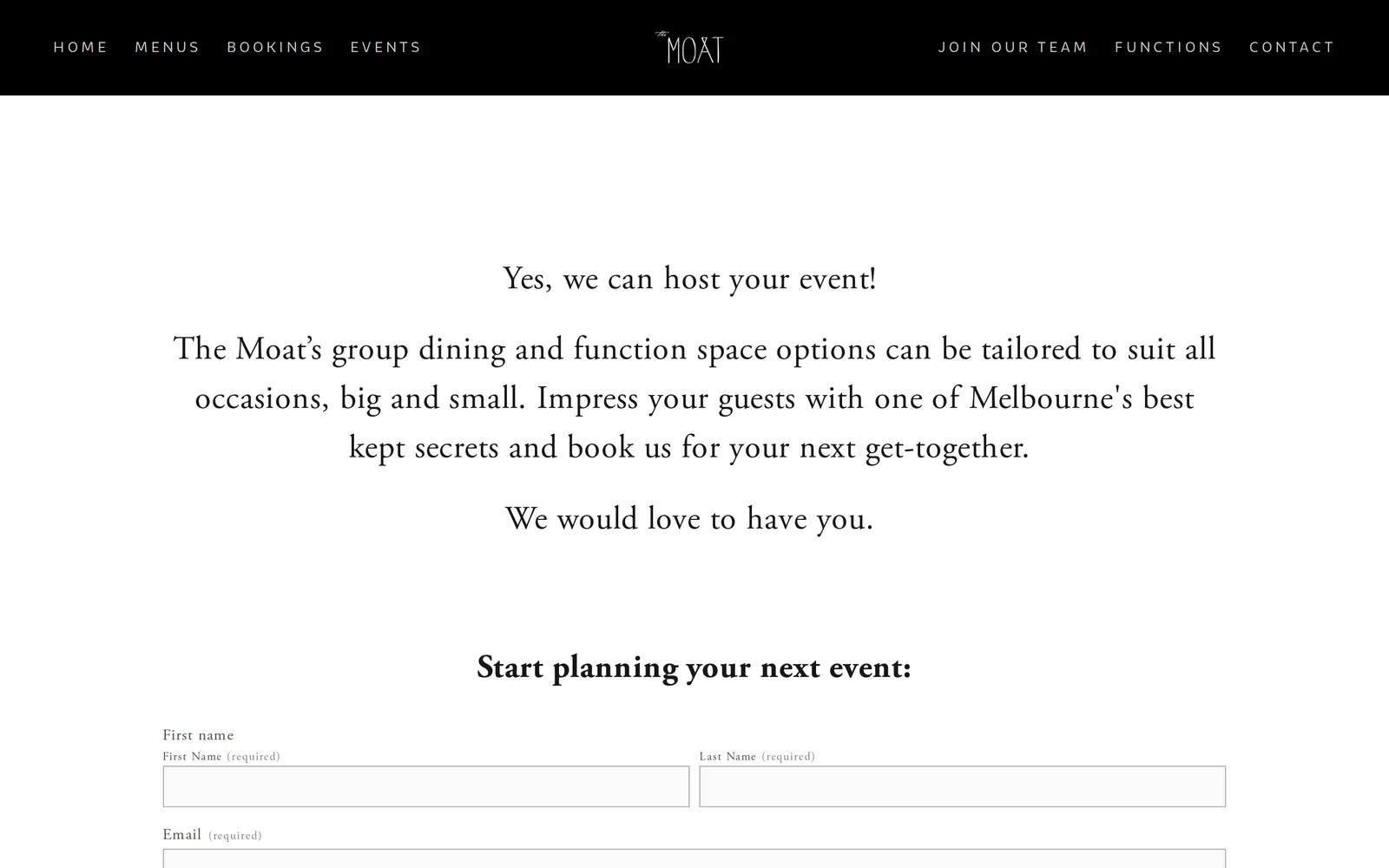Open the Menus page
This screenshot has width=1389, height=868.
click(168, 47)
